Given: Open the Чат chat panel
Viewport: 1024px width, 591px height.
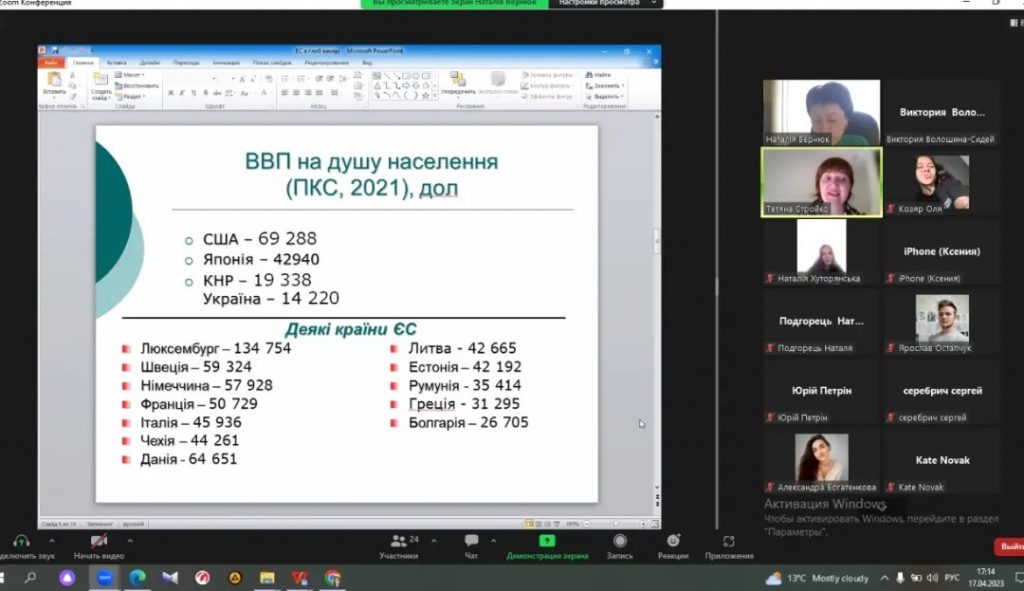Looking at the screenshot, I should pos(471,545).
